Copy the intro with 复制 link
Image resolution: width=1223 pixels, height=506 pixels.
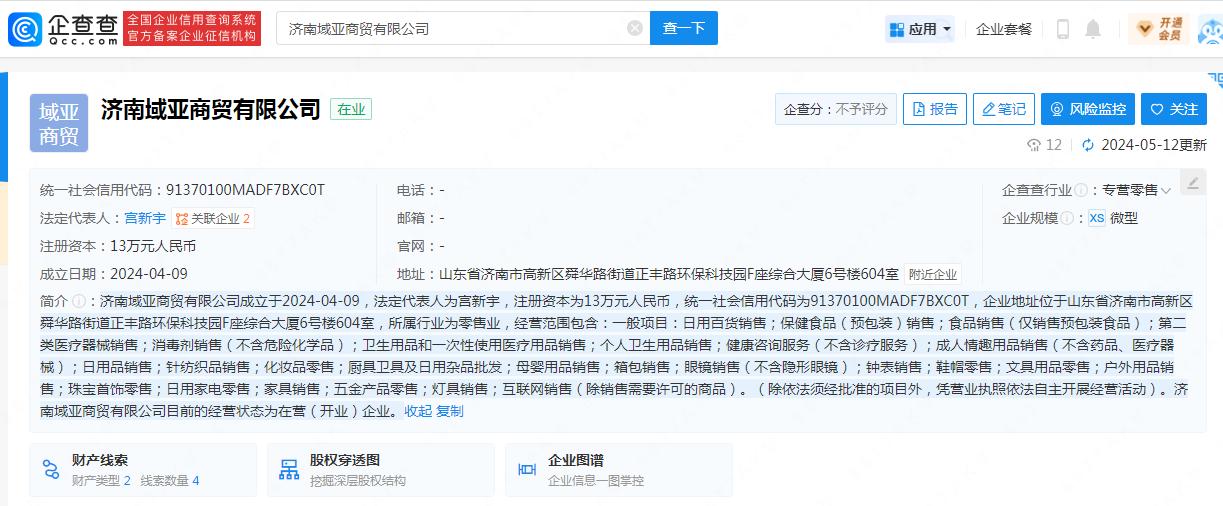[450, 411]
